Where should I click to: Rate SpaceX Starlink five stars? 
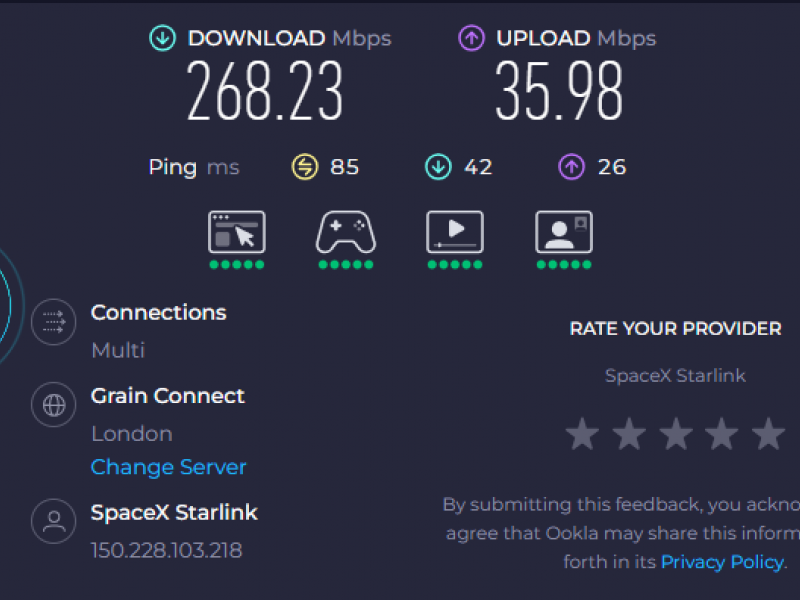769,435
